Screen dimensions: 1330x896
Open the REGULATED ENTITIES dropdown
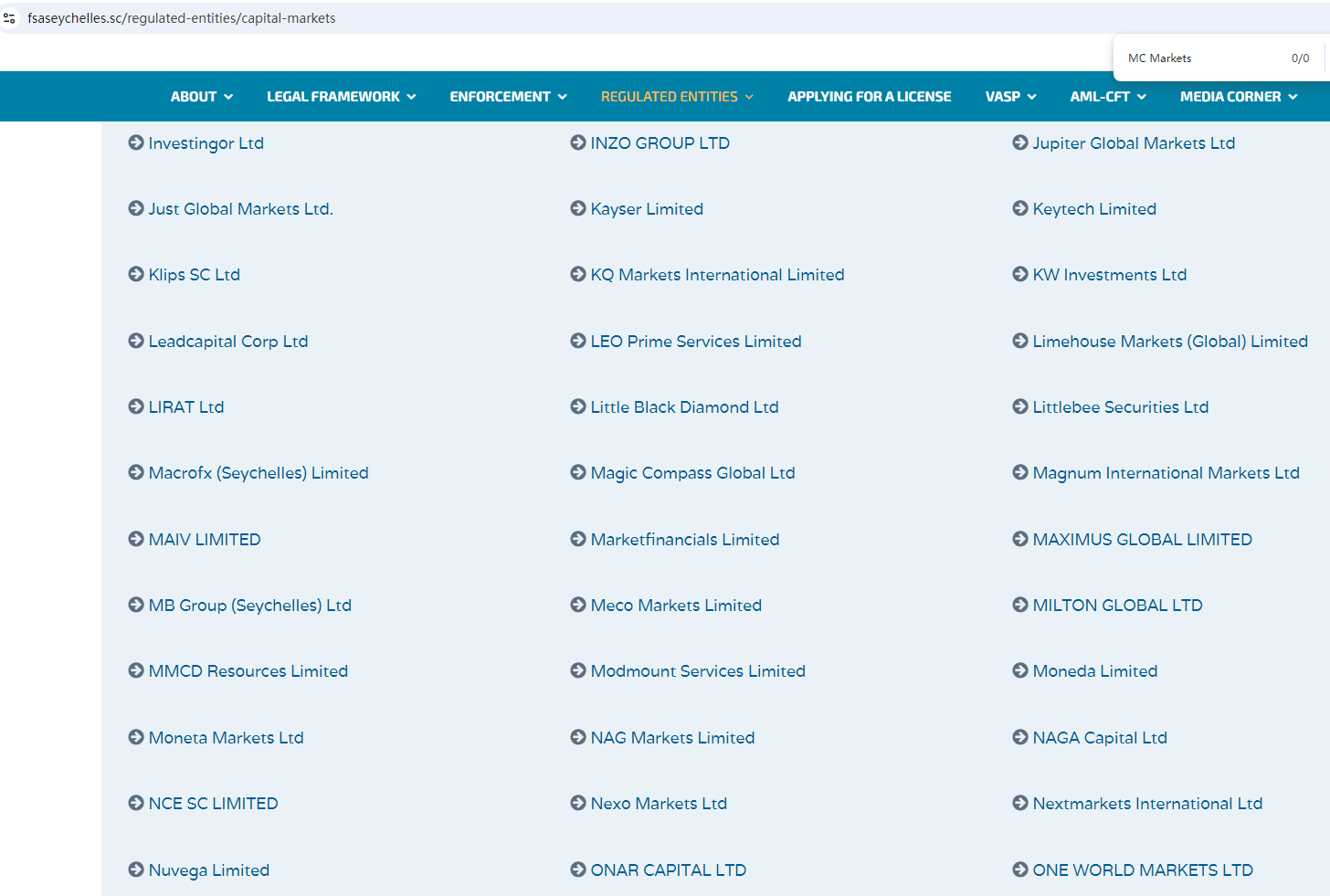(x=677, y=97)
